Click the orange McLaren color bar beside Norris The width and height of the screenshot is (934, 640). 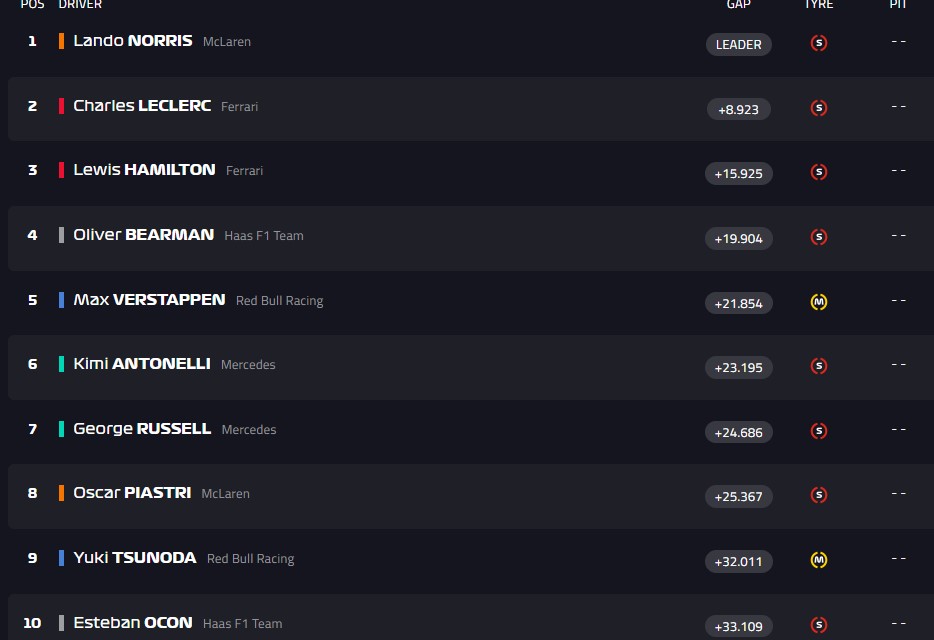(62, 41)
